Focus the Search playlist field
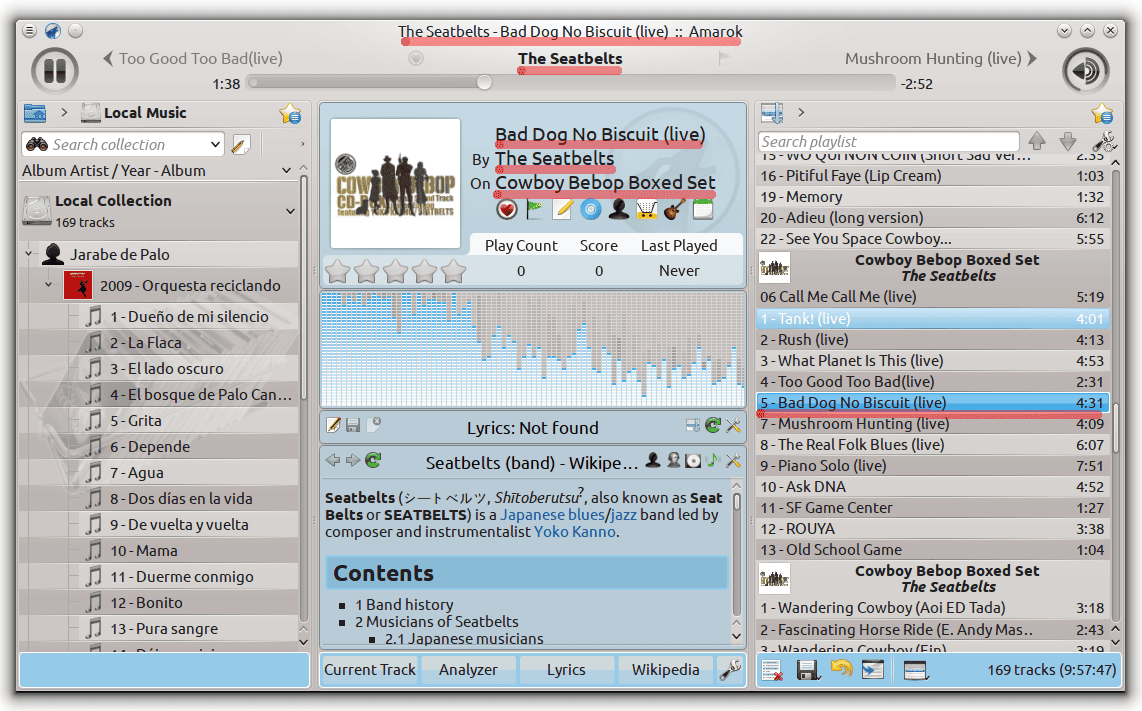 pos(889,141)
